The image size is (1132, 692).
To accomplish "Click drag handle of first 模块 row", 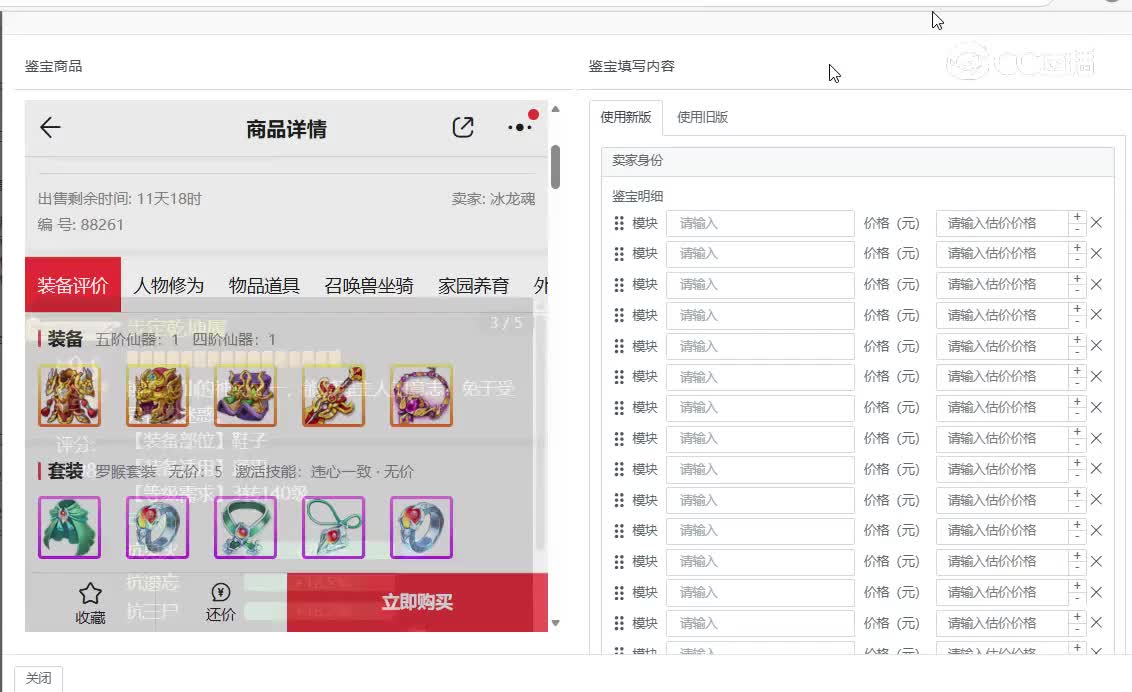I will [619, 223].
